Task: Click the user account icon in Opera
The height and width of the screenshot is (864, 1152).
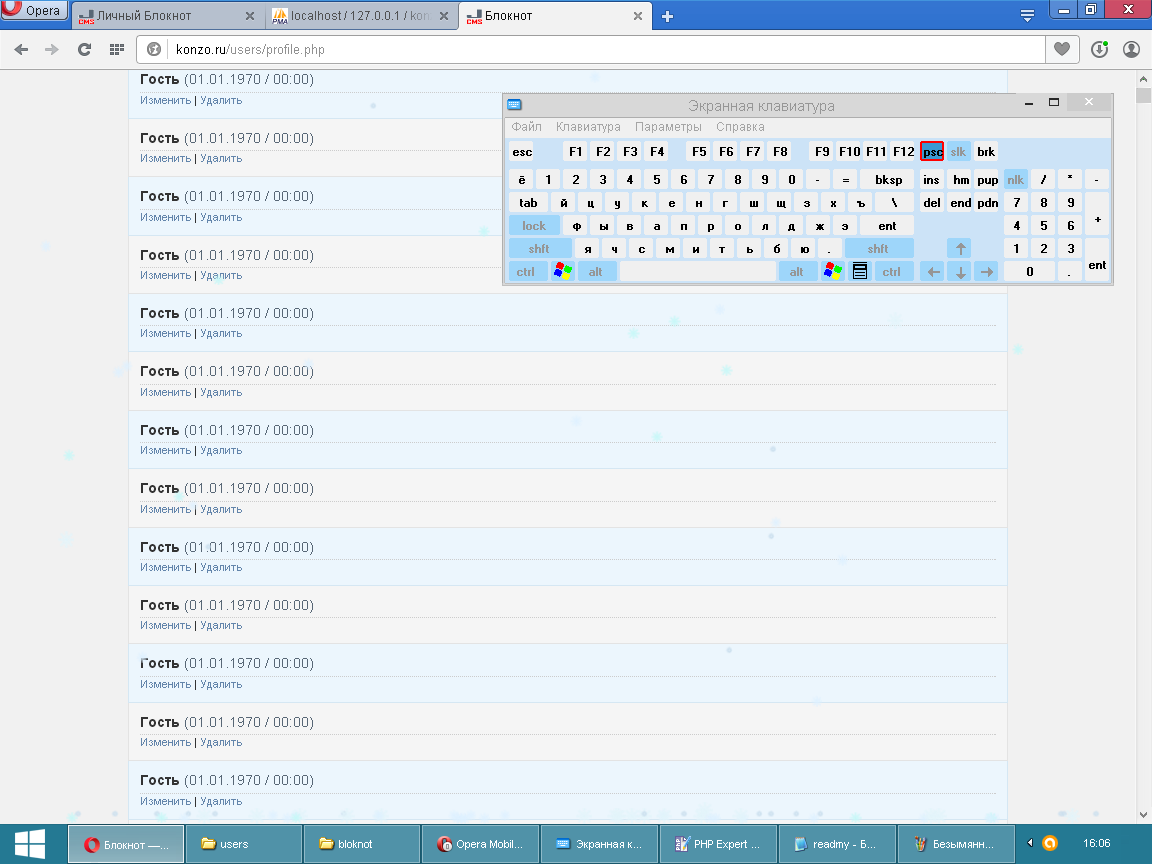Action: click(1131, 49)
